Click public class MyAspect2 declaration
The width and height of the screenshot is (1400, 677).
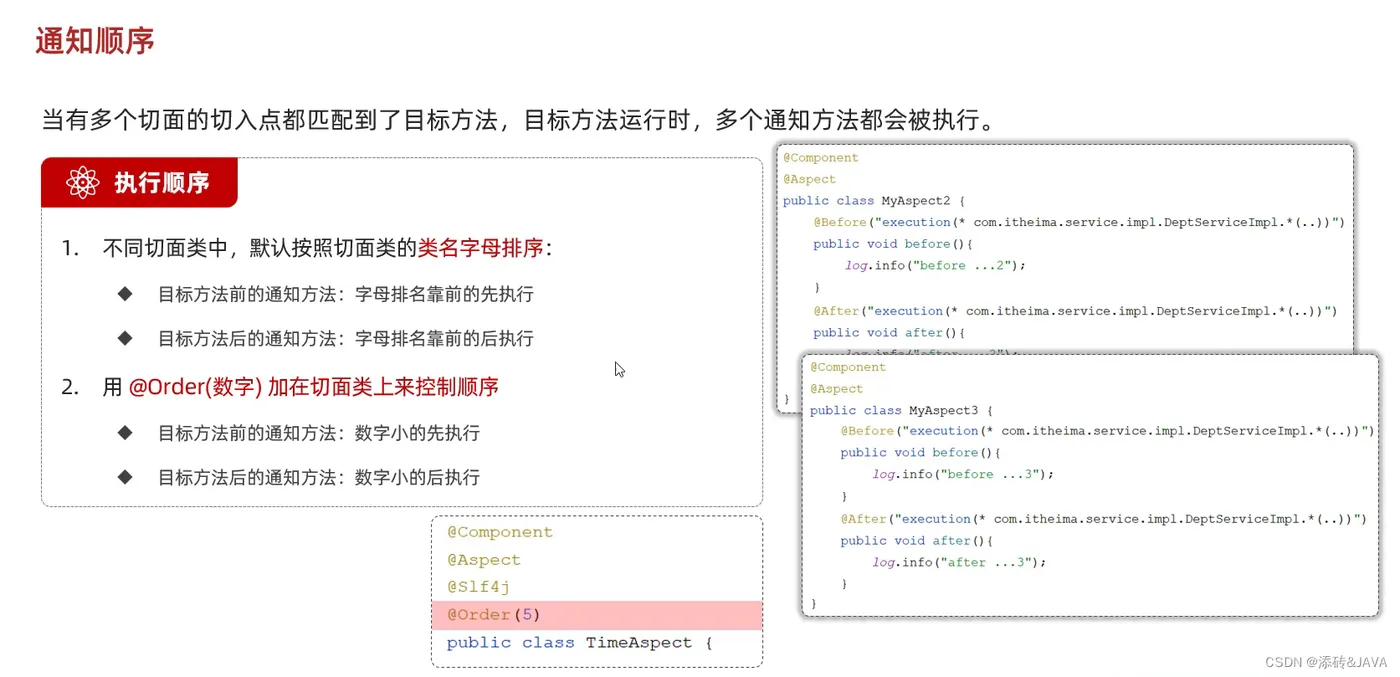point(874,201)
